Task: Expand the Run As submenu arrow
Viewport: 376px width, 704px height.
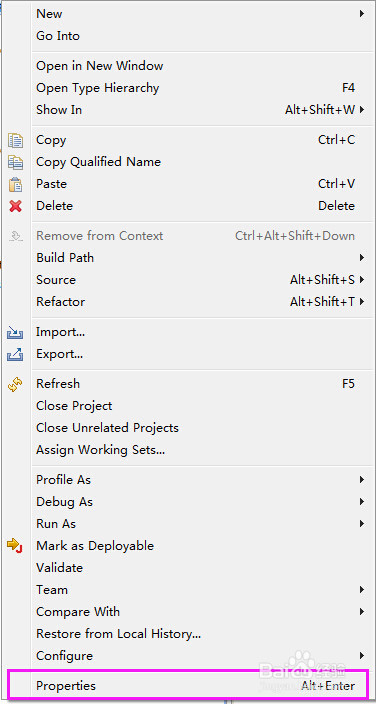Action: 362,524
